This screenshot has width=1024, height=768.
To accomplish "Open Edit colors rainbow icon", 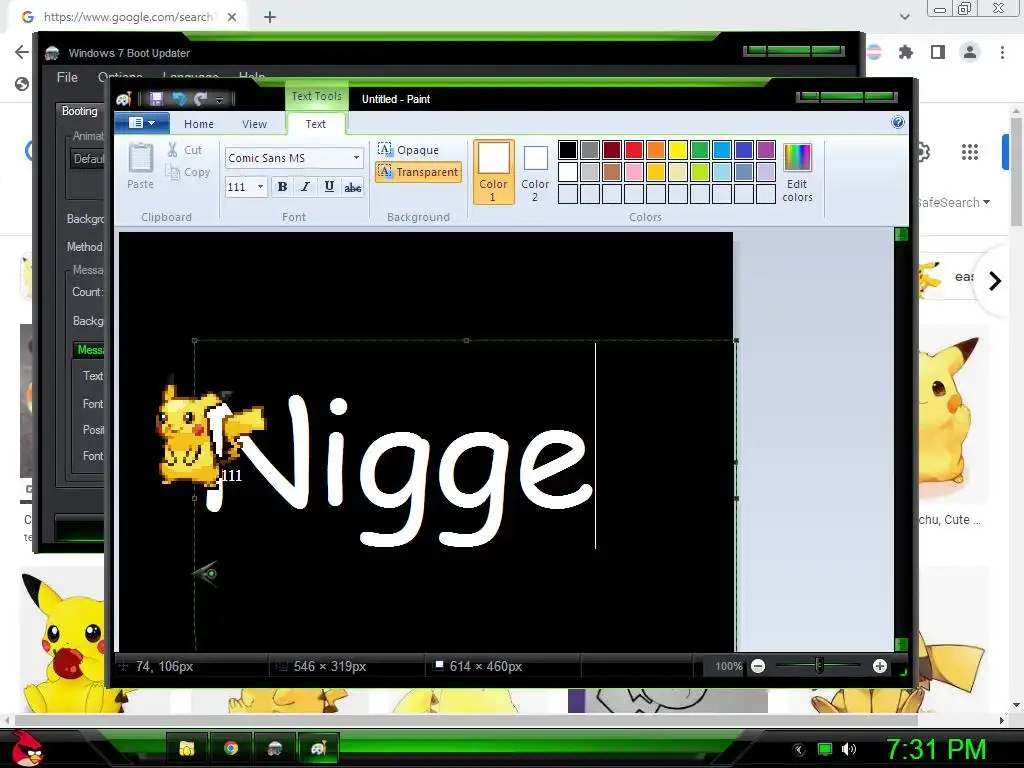I will 797,157.
